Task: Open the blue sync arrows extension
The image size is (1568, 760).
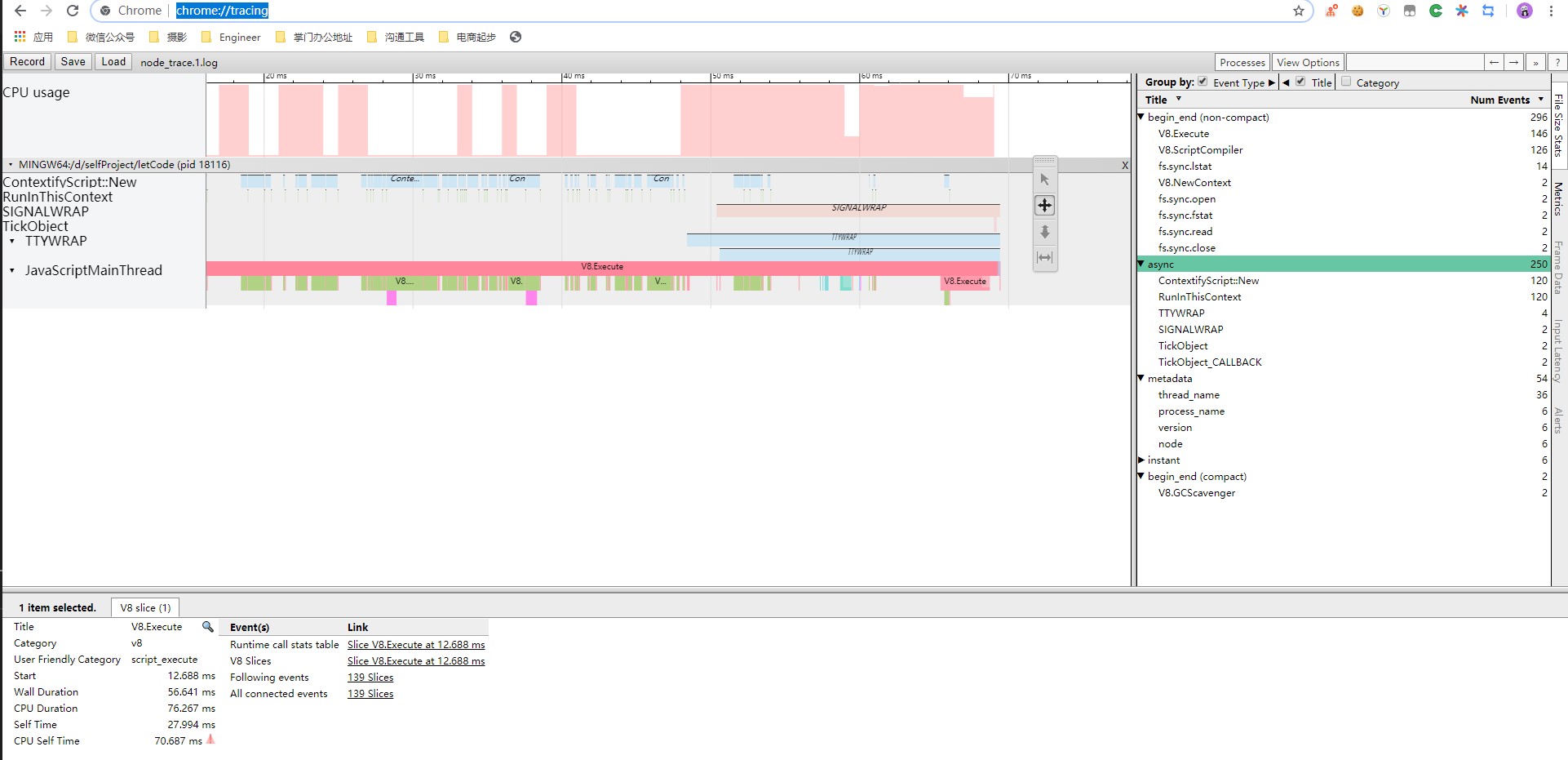Action: click(1488, 11)
